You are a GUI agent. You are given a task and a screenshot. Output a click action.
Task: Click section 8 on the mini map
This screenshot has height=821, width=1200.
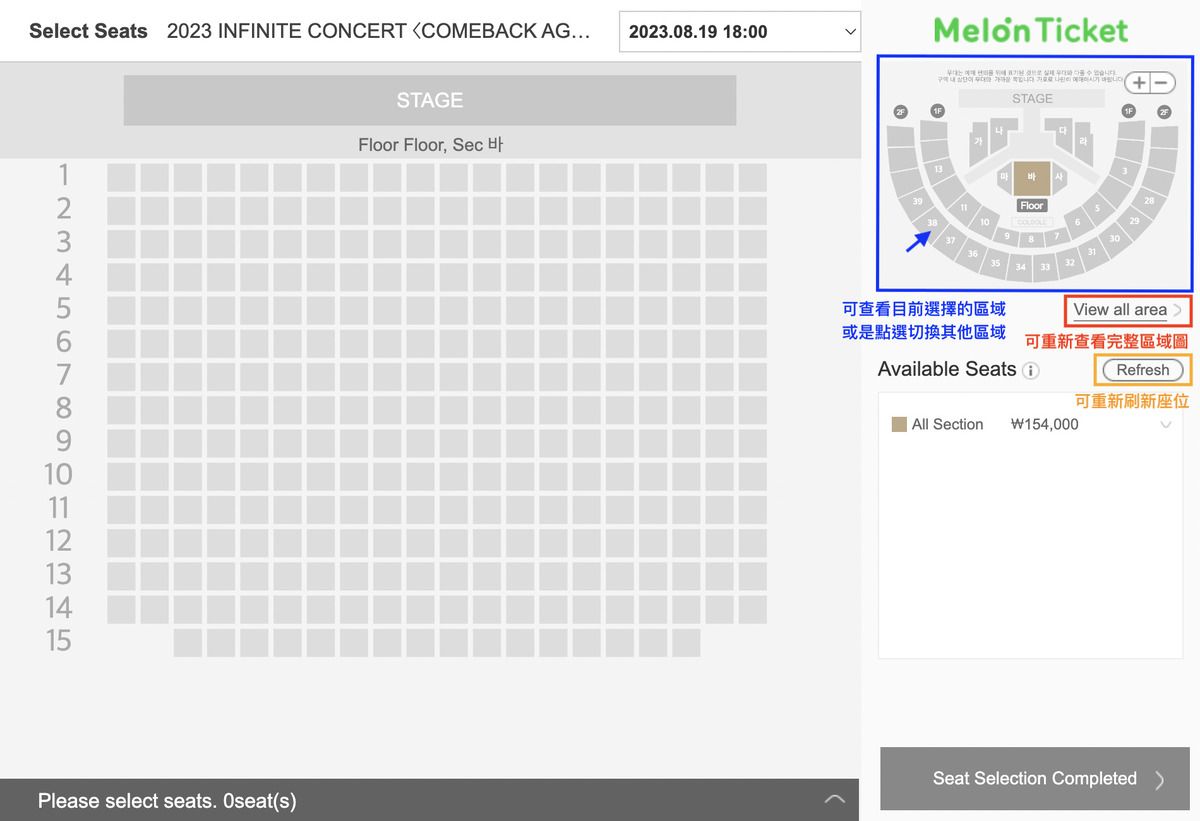tap(1031, 240)
